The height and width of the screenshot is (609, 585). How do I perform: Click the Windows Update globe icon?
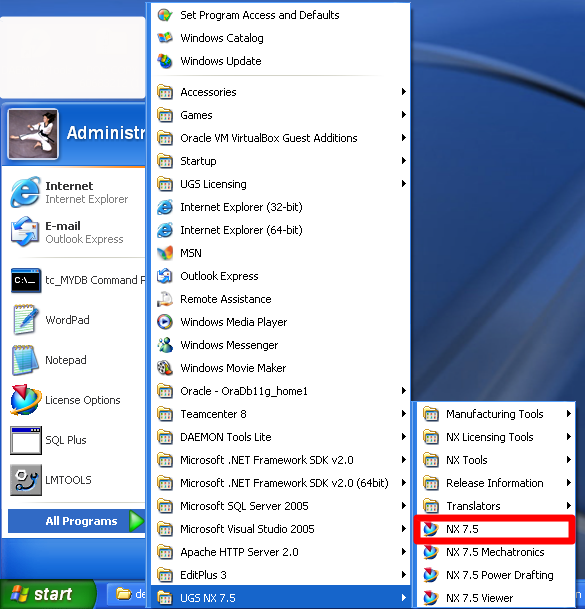coord(165,61)
